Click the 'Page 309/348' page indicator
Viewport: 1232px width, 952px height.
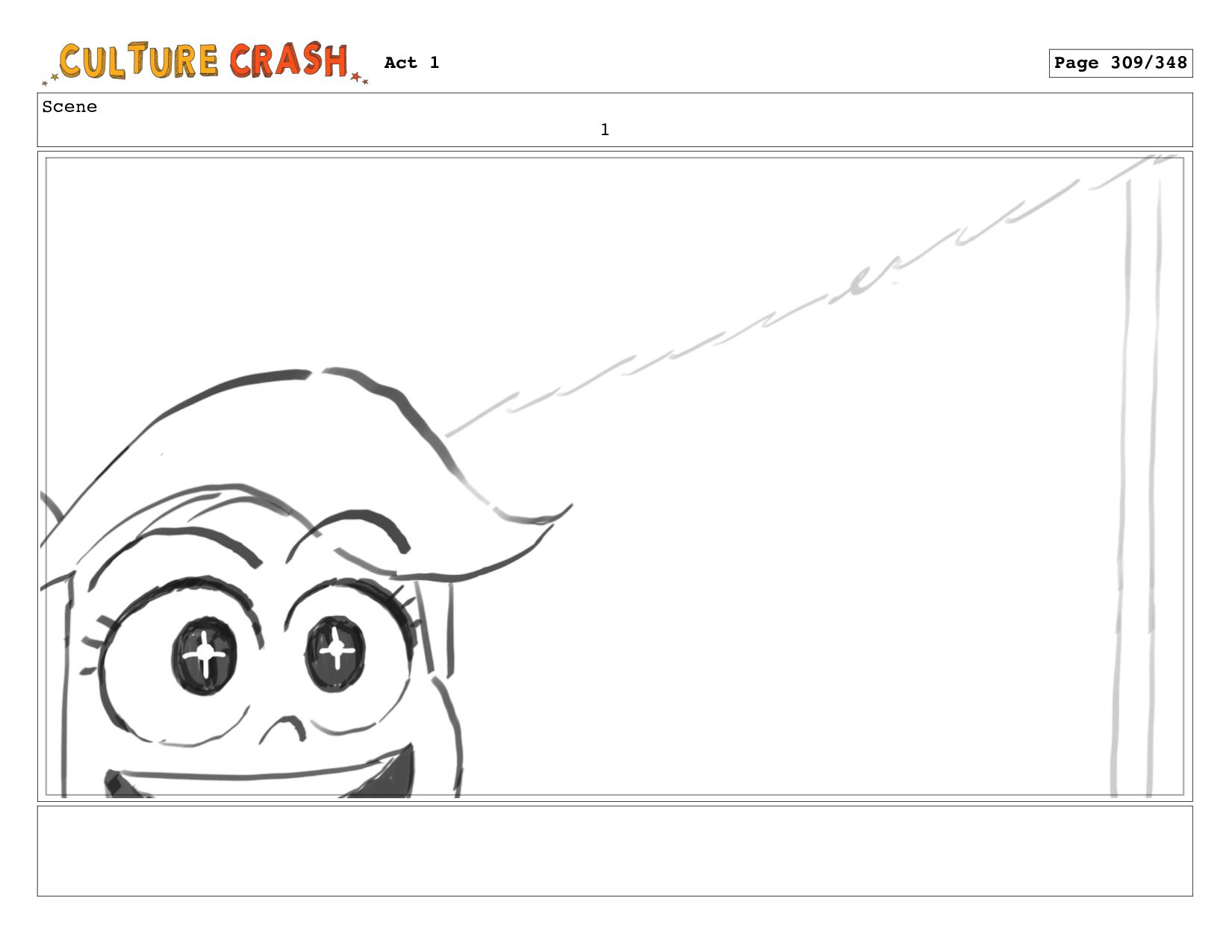[x=1120, y=63]
